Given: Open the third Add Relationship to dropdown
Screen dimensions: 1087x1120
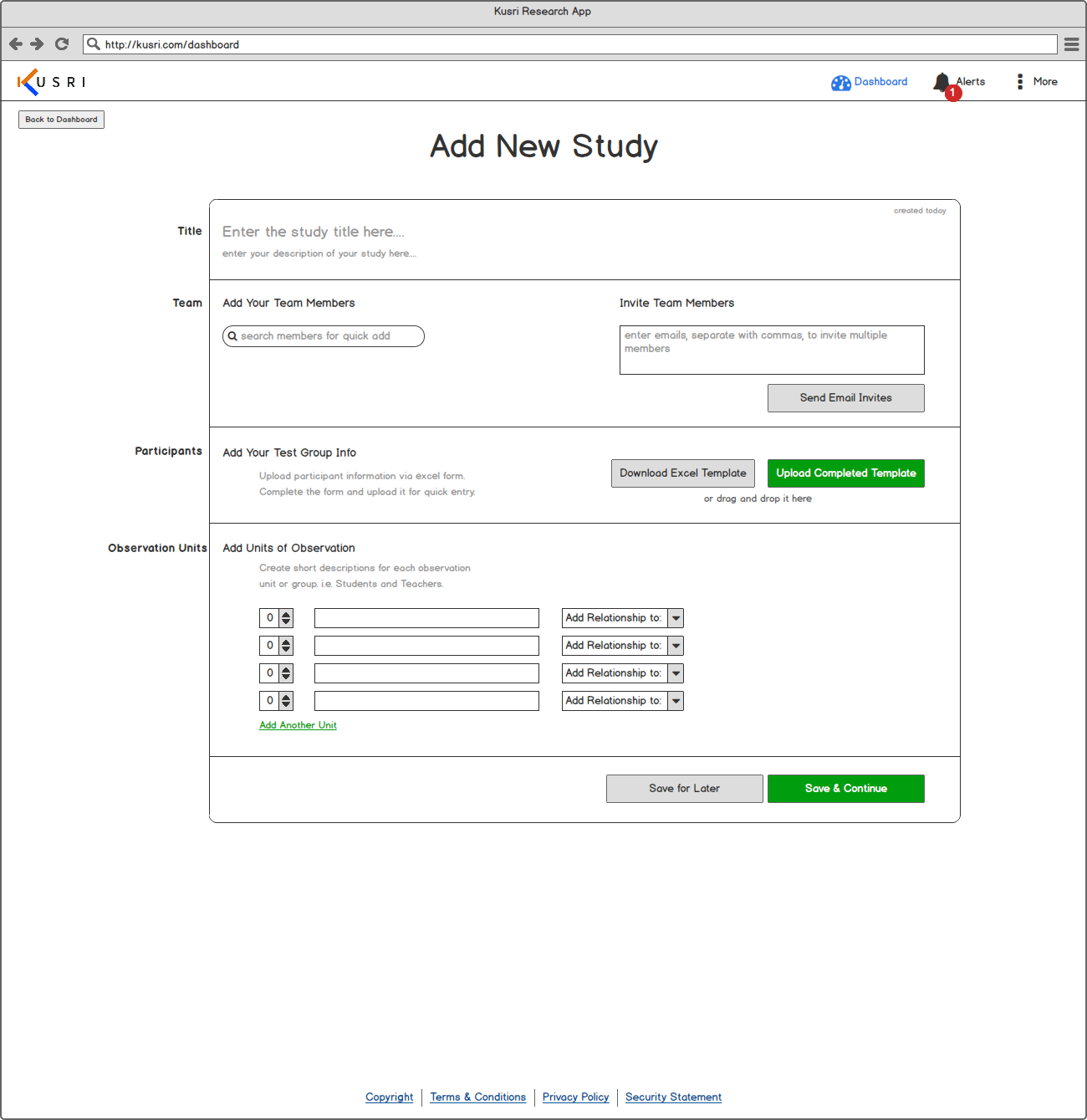Looking at the screenshot, I should coord(623,673).
